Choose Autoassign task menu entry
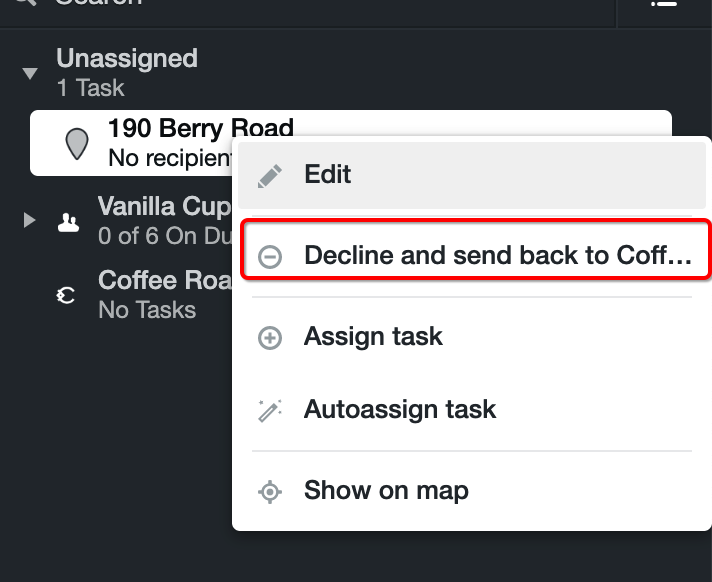This screenshot has height=582, width=712. (472, 409)
